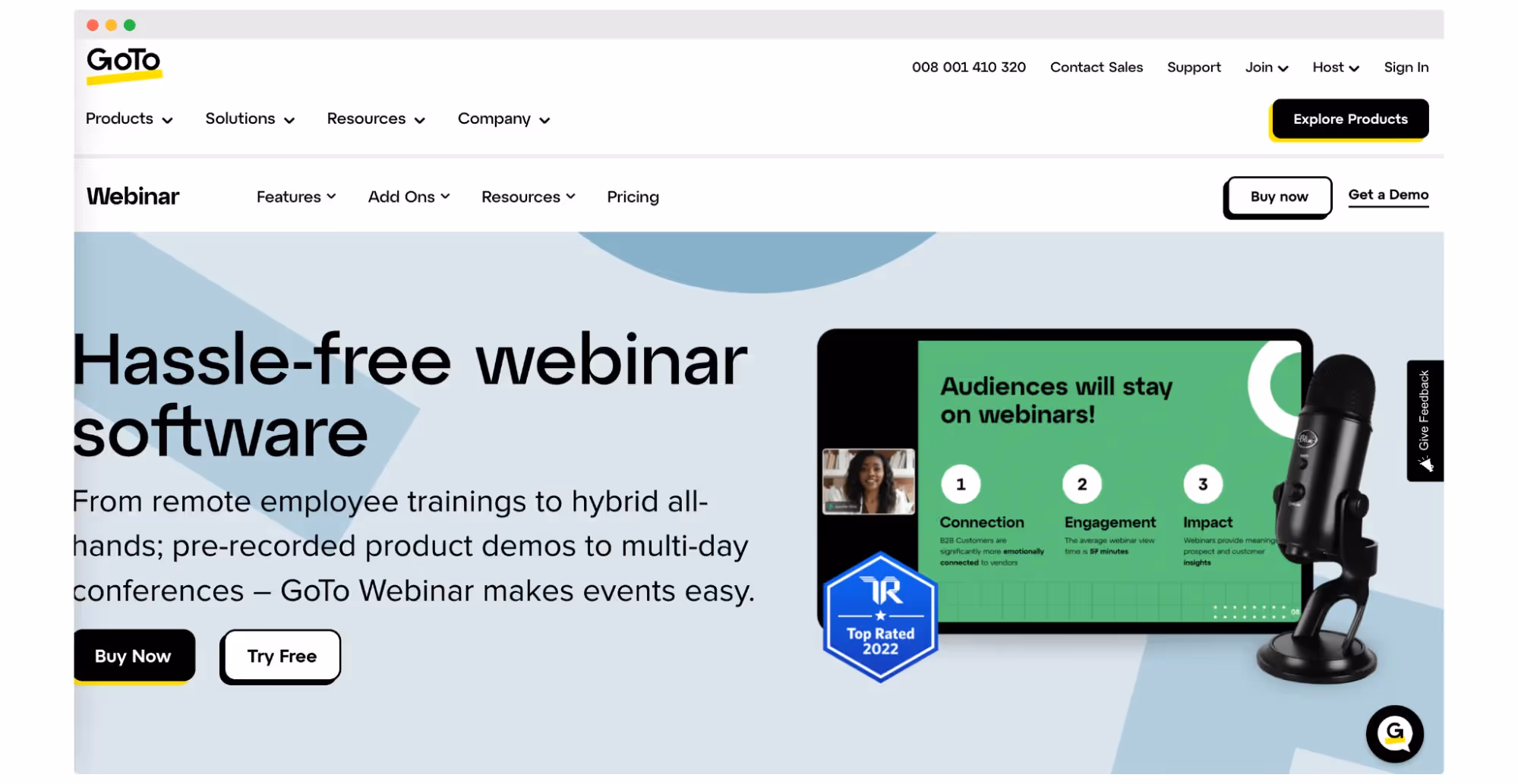Expand the Company dropdown
1518x784 pixels.
coord(503,119)
